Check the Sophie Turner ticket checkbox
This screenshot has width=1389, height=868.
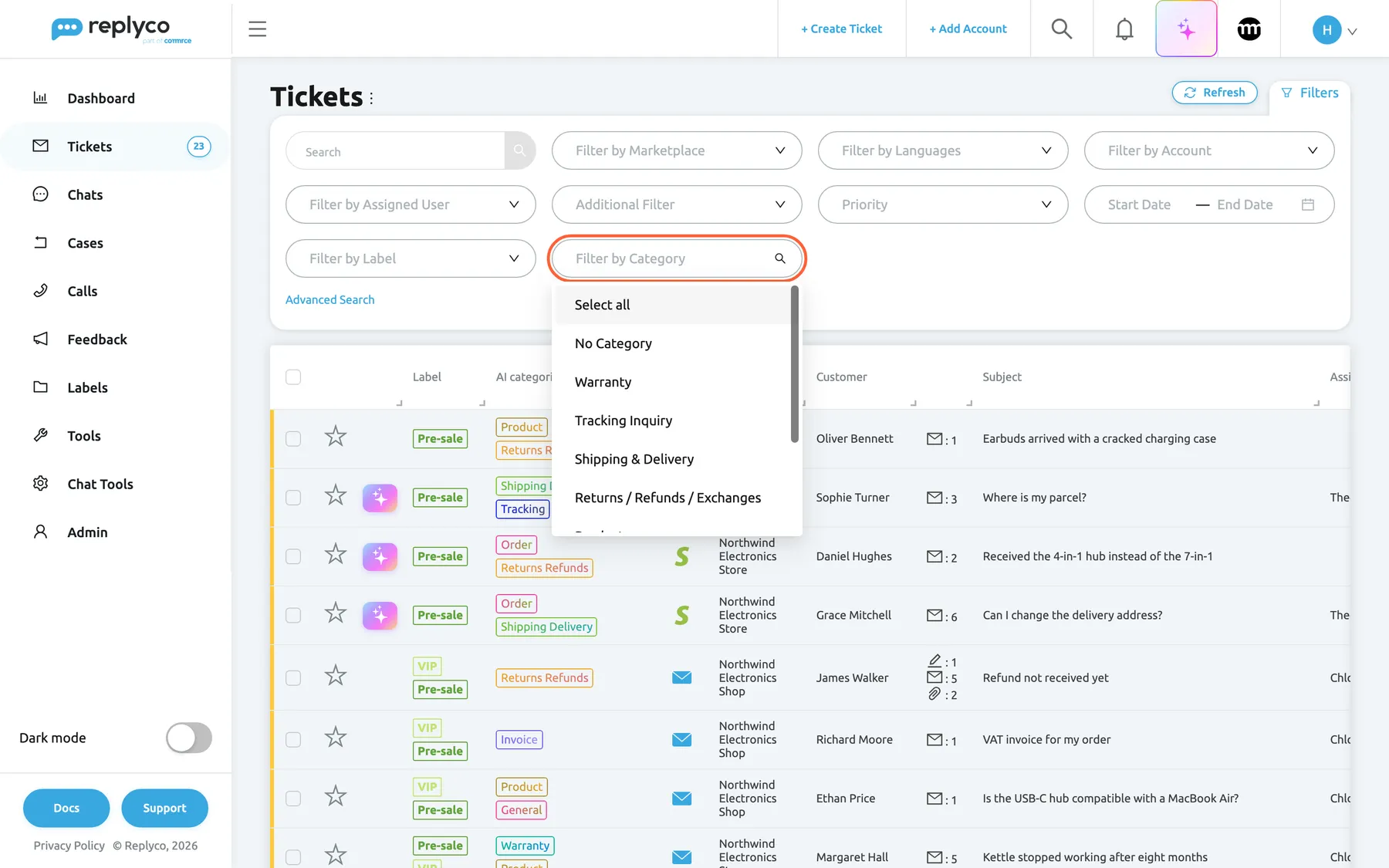[x=293, y=498]
